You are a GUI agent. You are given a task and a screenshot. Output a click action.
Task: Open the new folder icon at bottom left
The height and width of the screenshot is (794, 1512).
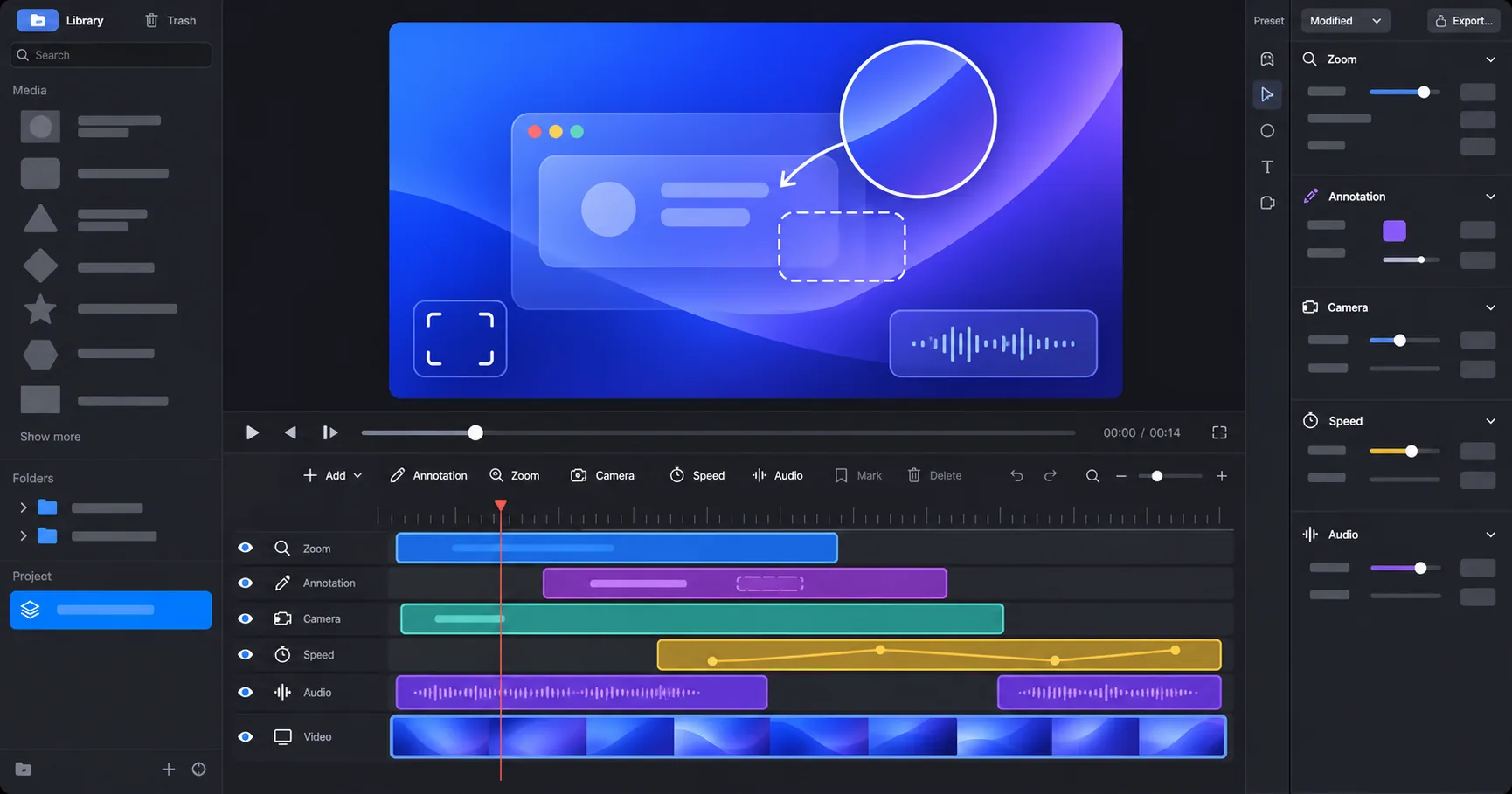pos(24,770)
